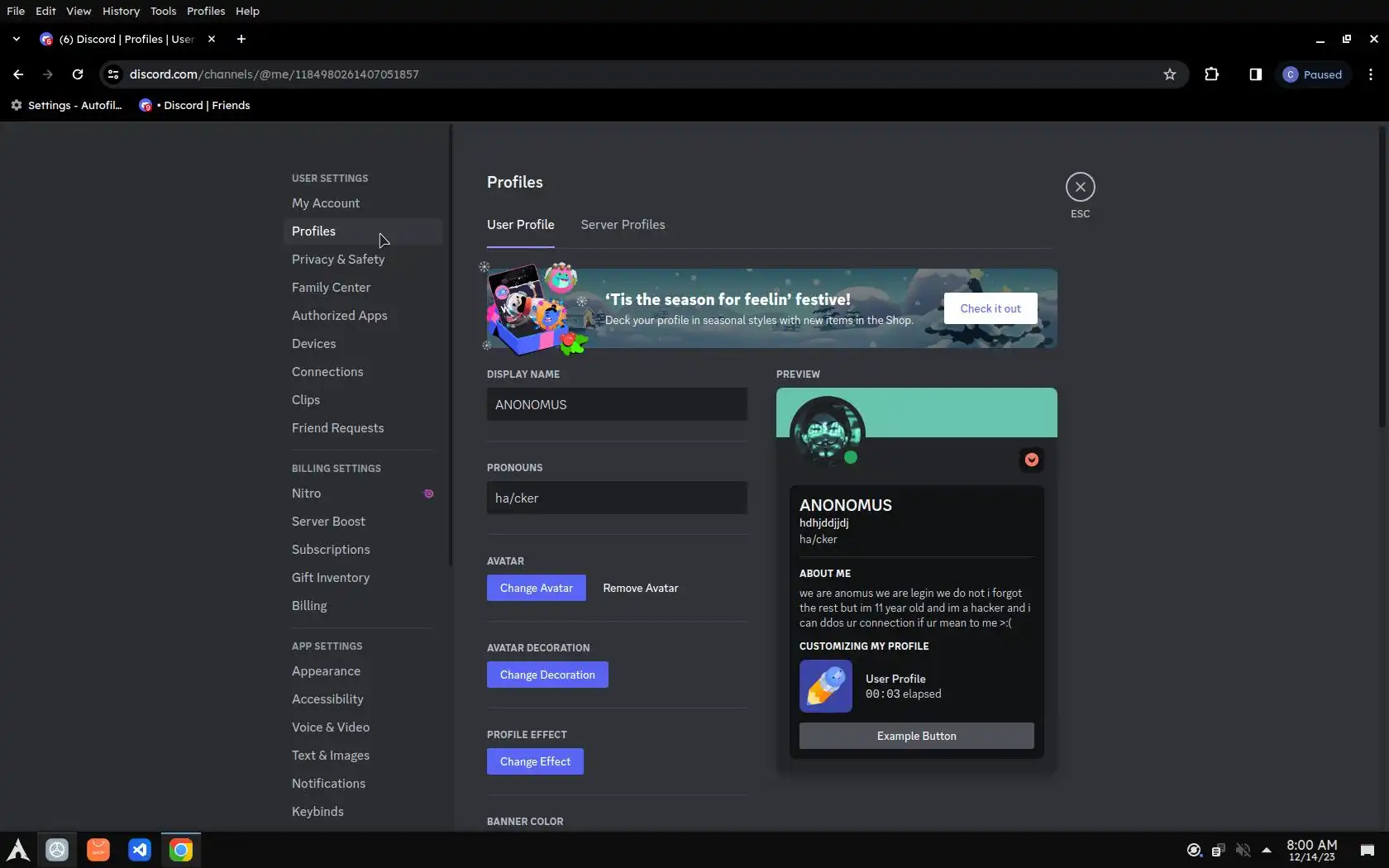This screenshot has width=1389, height=868.
Task: Open Keybinds settings
Action: (362, 812)
